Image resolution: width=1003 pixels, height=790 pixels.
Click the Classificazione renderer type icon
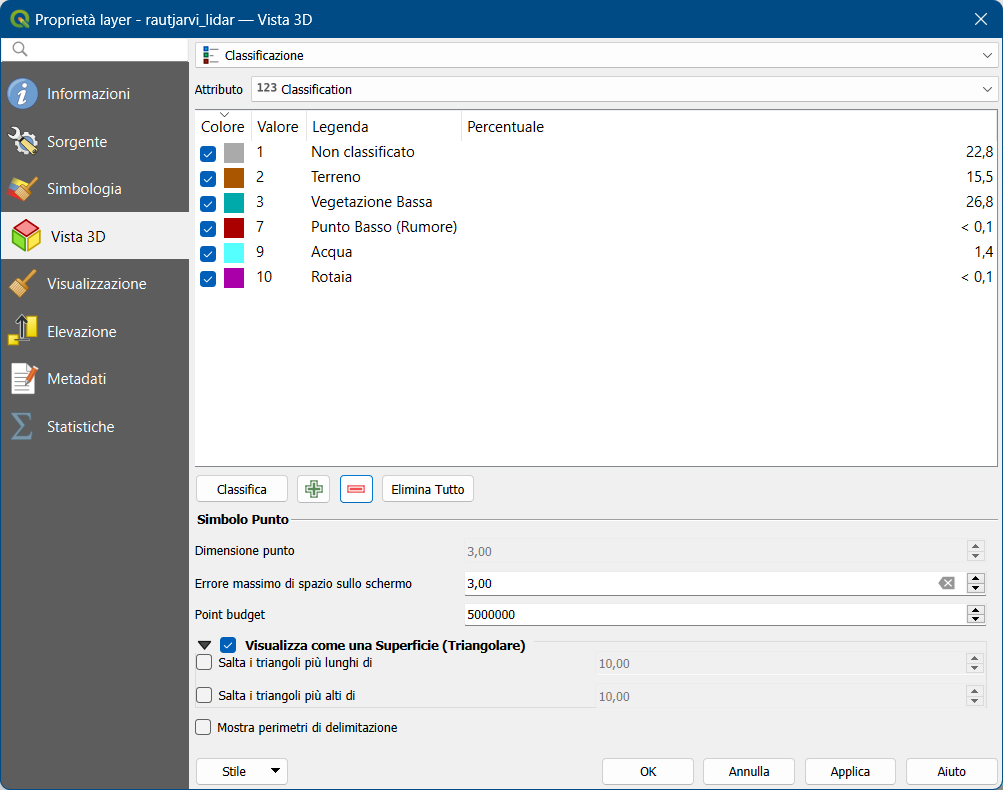pos(210,56)
